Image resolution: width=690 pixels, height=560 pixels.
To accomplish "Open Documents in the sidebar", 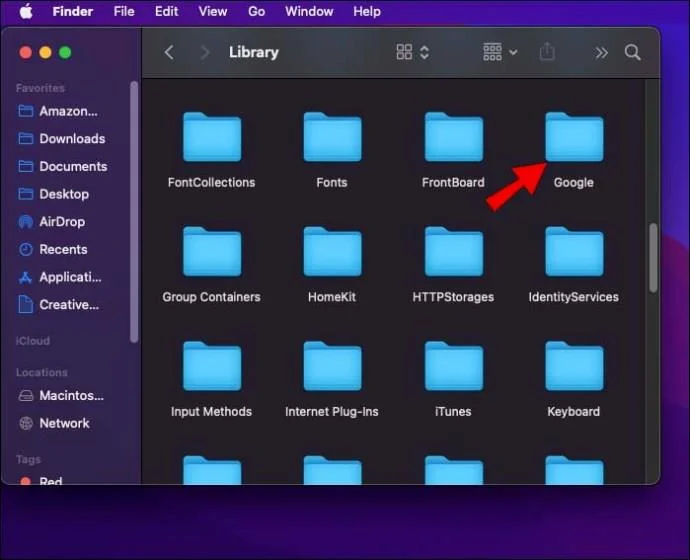I will tap(62, 166).
